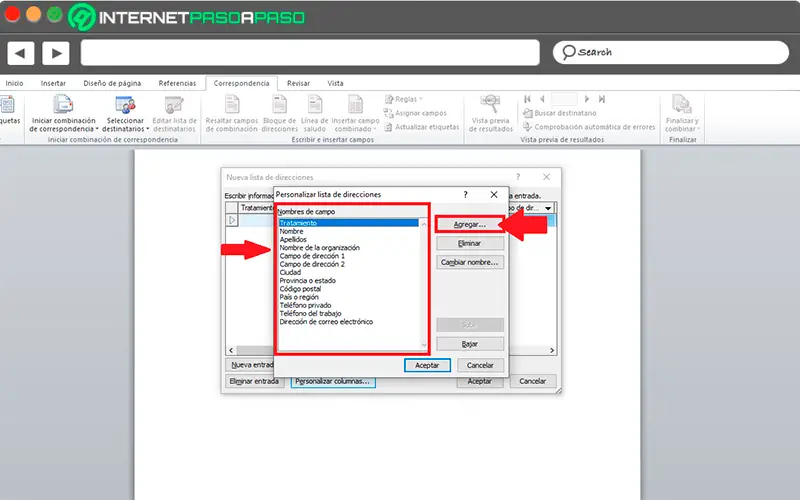Select Nombre in field names list

[x=291, y=231]
